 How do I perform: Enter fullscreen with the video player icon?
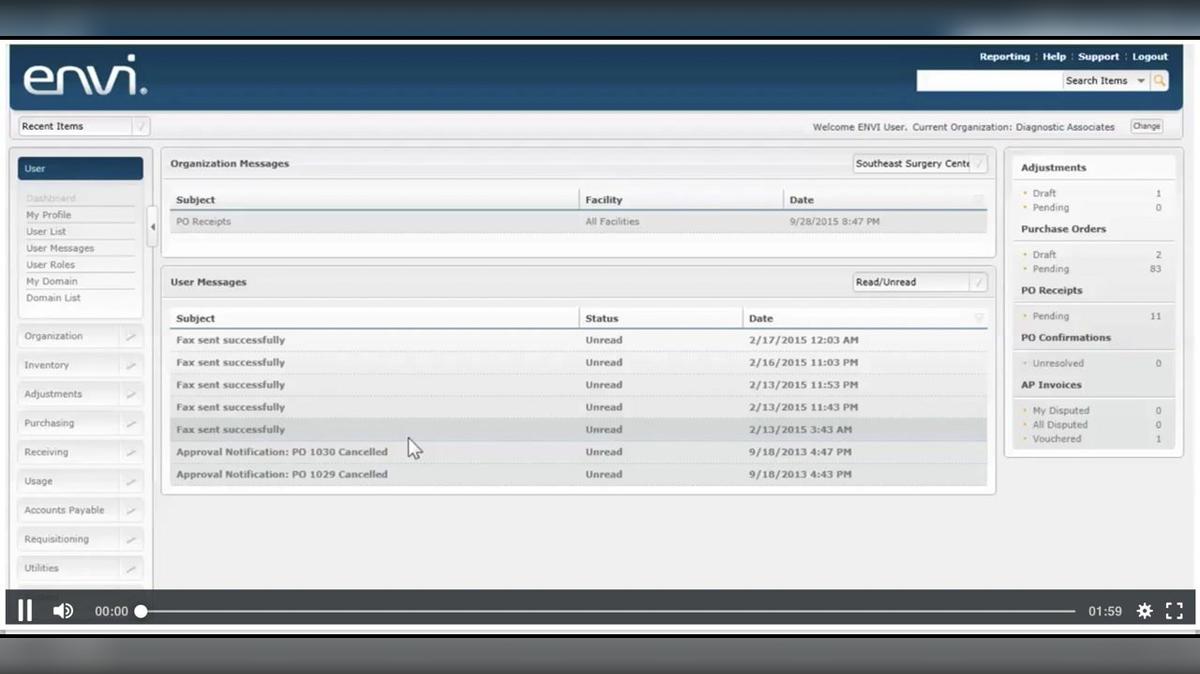(x=1175, y=610)
